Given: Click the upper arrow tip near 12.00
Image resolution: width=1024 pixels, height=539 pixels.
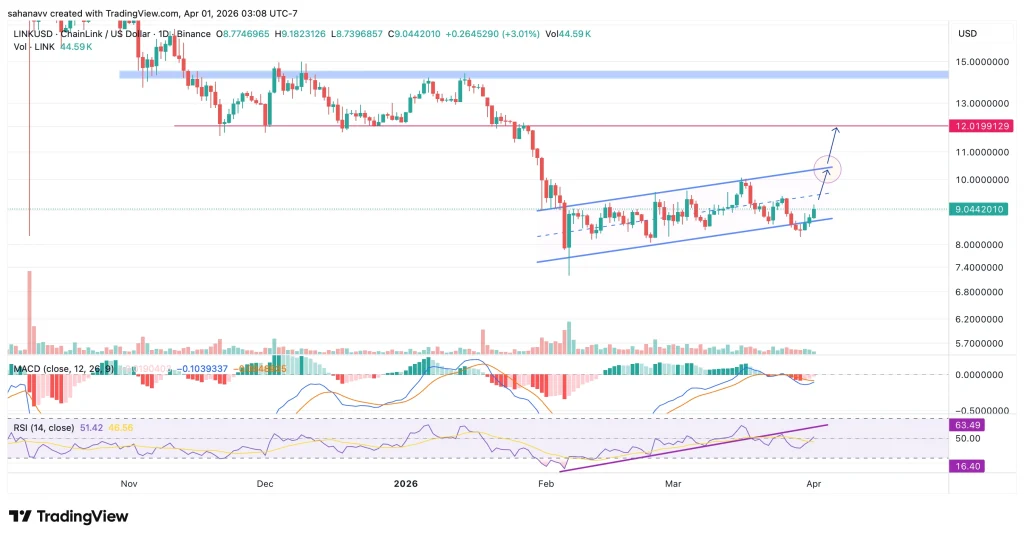Looking at the screenshot, I should [x=837, y=130].
